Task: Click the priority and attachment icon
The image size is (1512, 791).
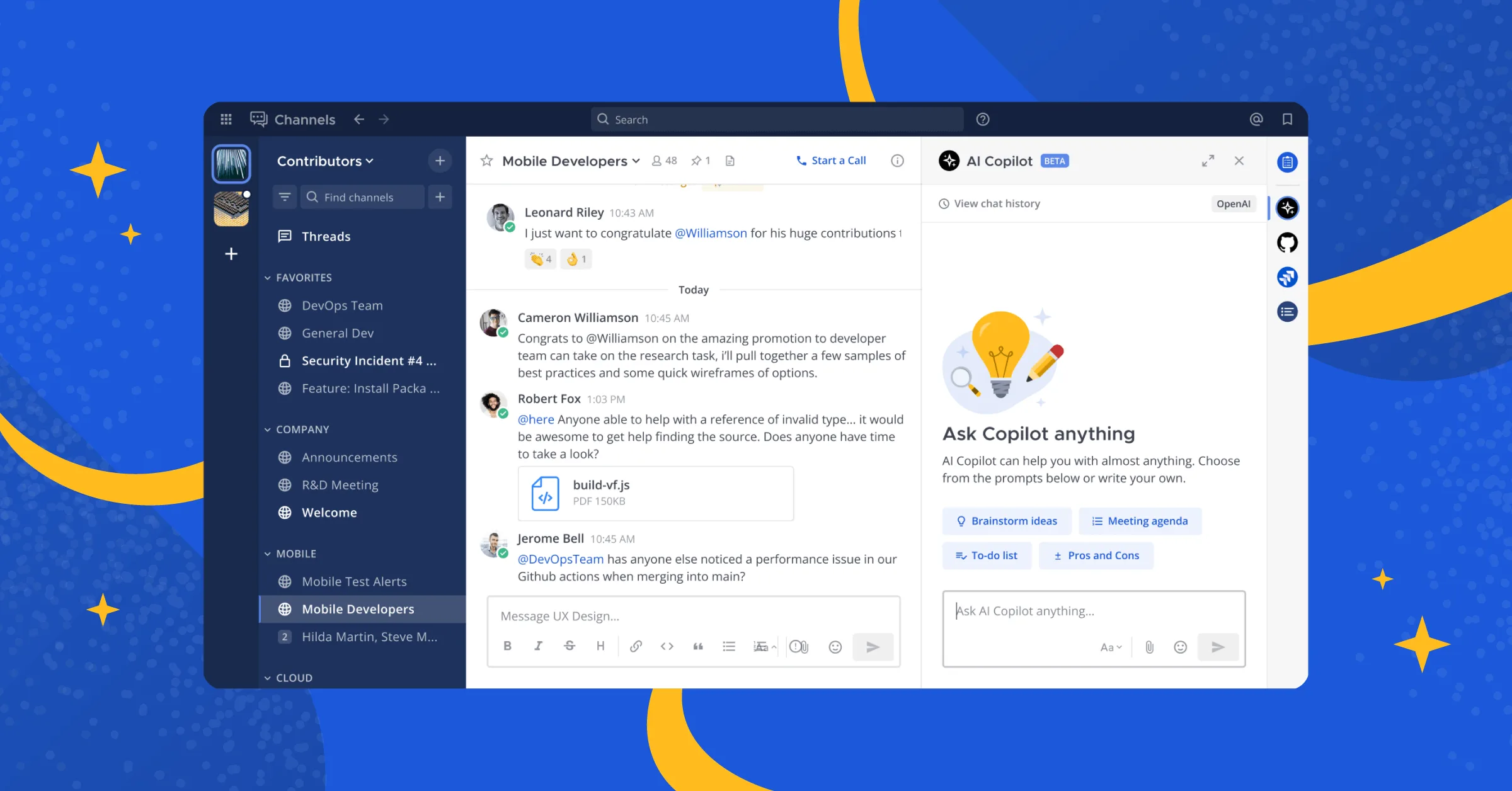Action: (799, 646)
